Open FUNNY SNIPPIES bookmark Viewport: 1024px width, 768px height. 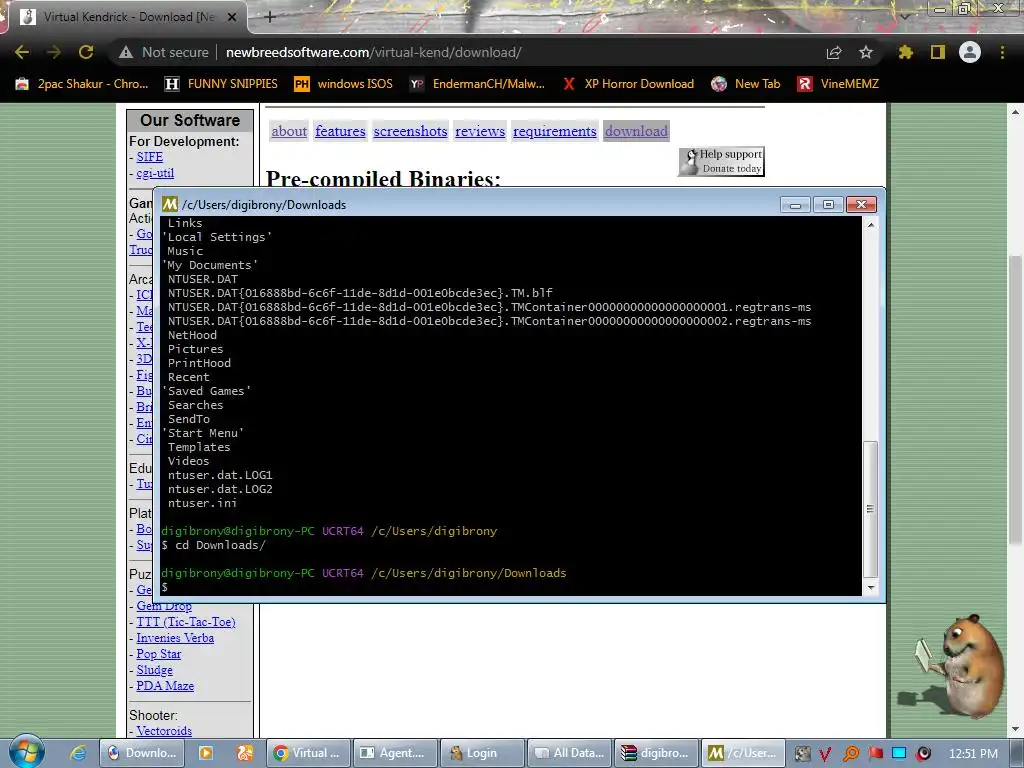(221, 84)
